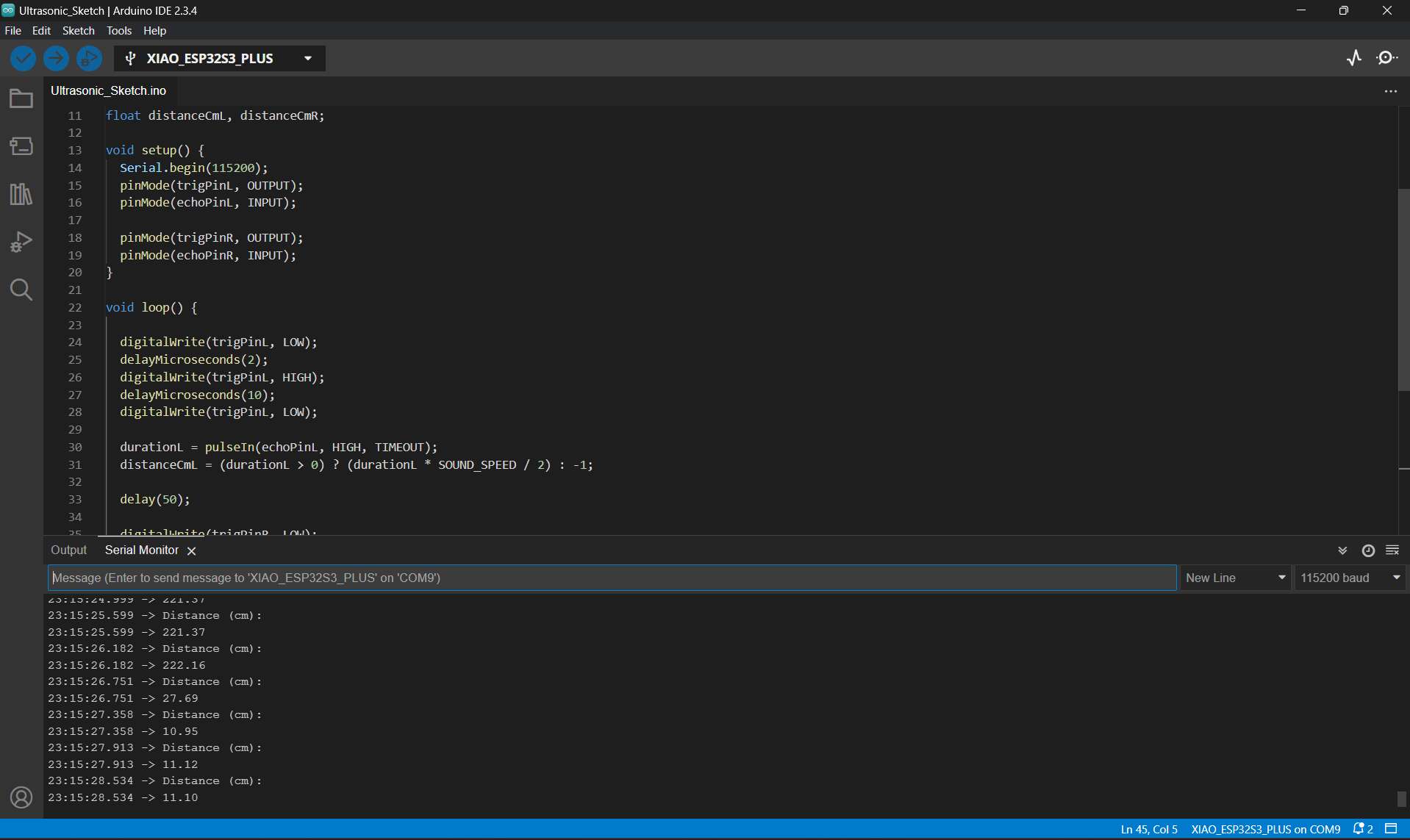Open the Library Manager panel
The width and height of the screenshot is (1410, 840).
[x=21, y=193]
